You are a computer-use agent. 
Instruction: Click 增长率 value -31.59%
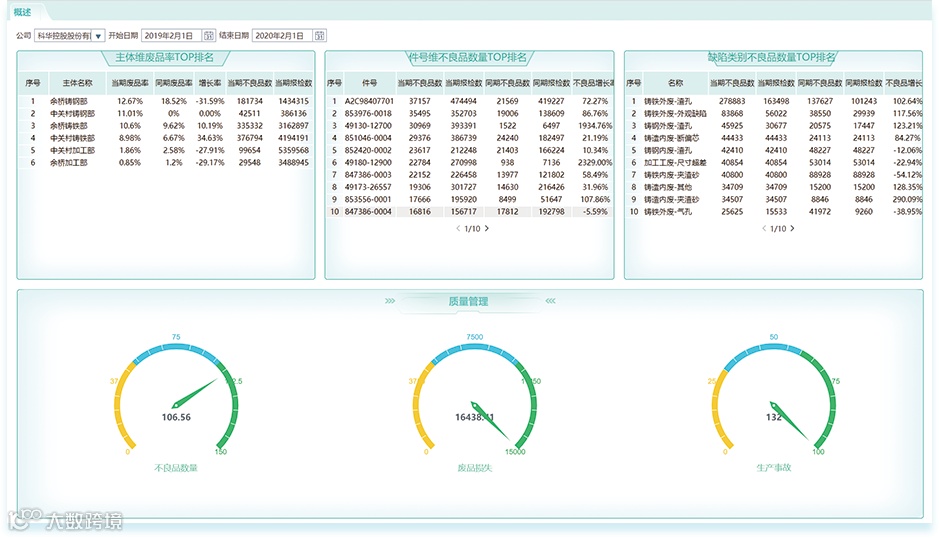(x=210, y=101)
